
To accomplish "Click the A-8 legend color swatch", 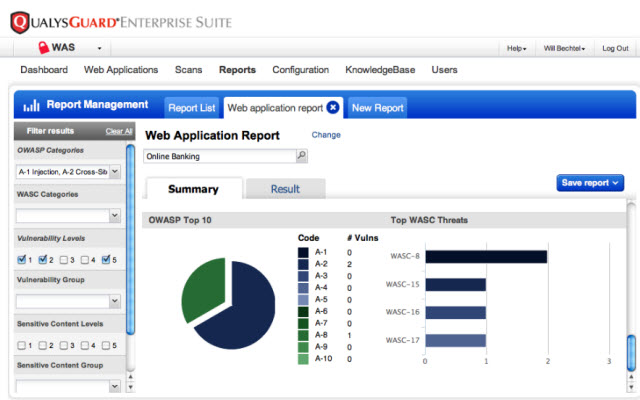I will tap(303, 335).
